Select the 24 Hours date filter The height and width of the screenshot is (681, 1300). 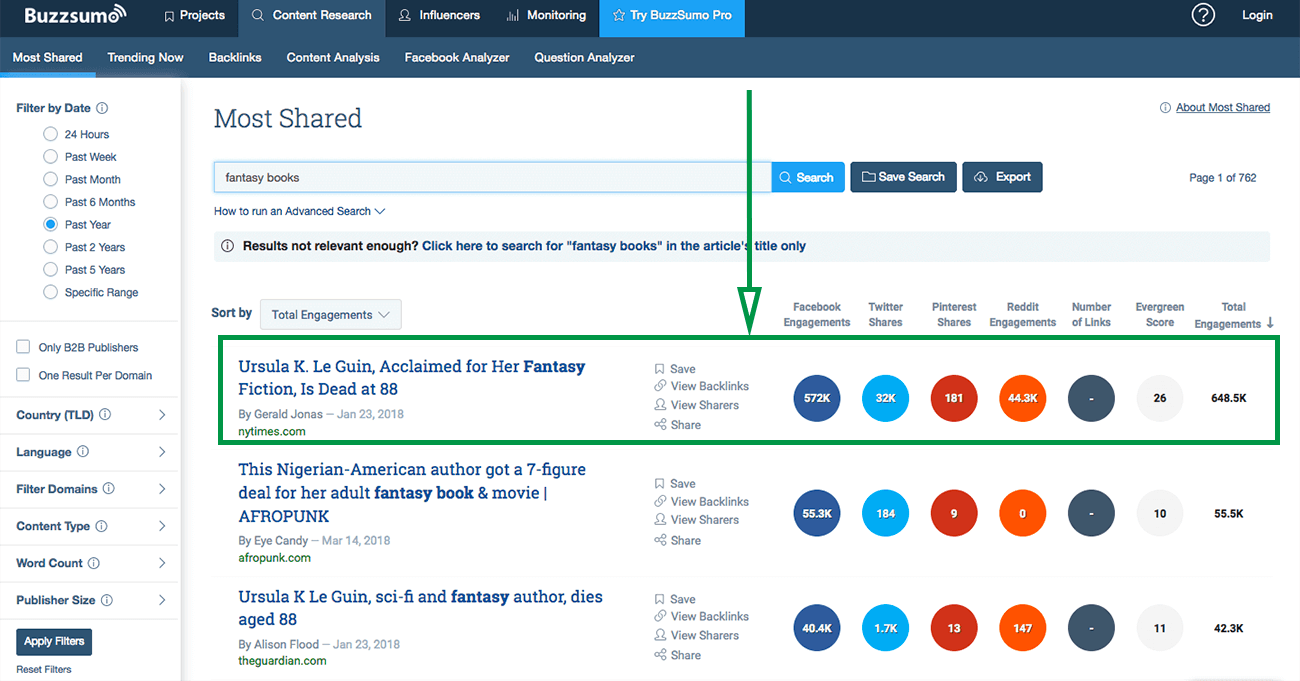point(50,134)
